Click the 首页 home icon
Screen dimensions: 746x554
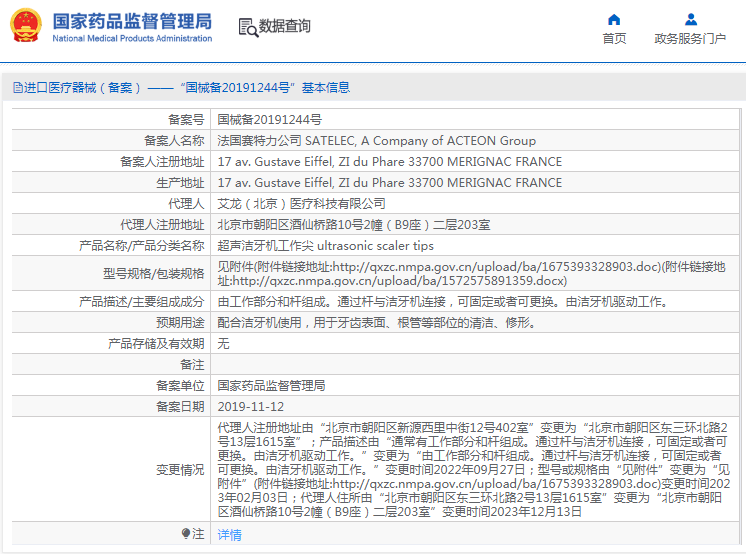[x=614, y=20]
